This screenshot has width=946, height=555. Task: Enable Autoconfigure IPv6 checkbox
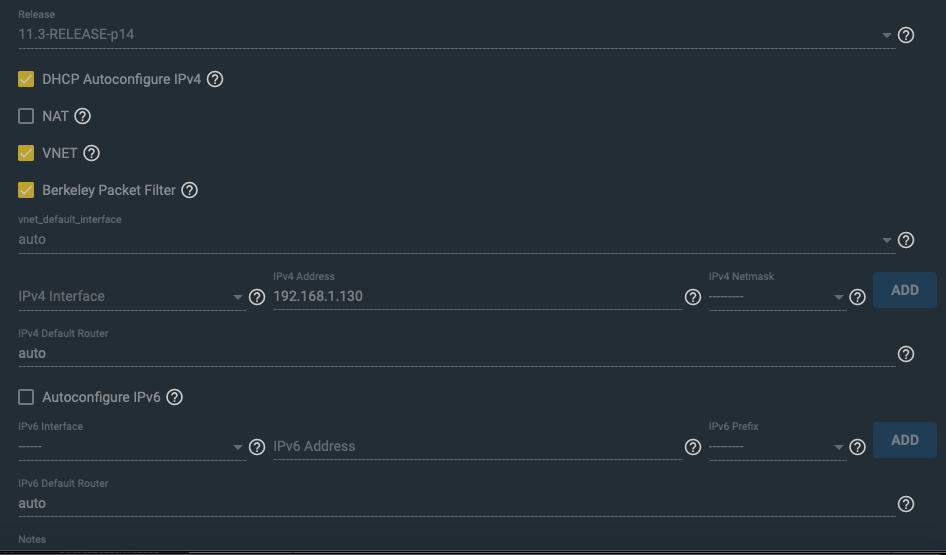pos(26,397)
